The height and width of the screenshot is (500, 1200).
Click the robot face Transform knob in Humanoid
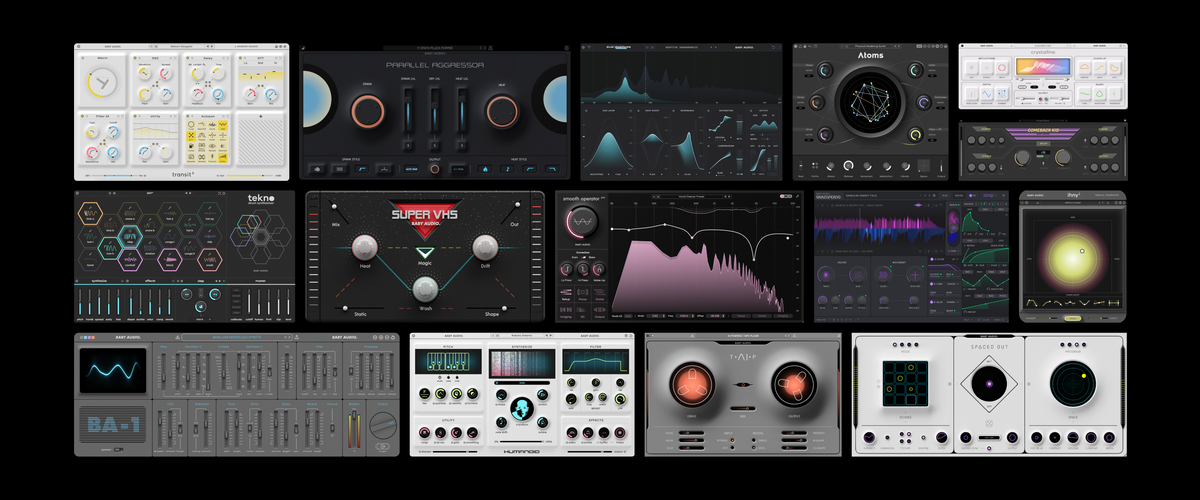click(x=522, y=409)
